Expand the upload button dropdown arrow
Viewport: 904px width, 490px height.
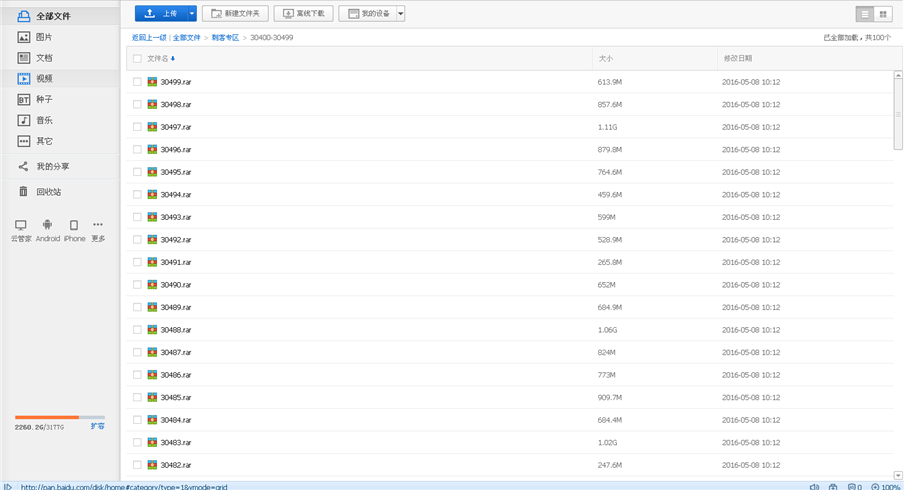coord(191,13)
